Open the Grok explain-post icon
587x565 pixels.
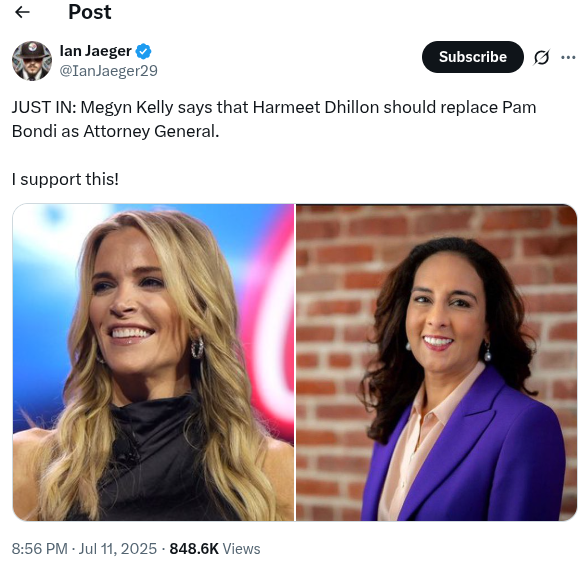(x=541, y=57)
